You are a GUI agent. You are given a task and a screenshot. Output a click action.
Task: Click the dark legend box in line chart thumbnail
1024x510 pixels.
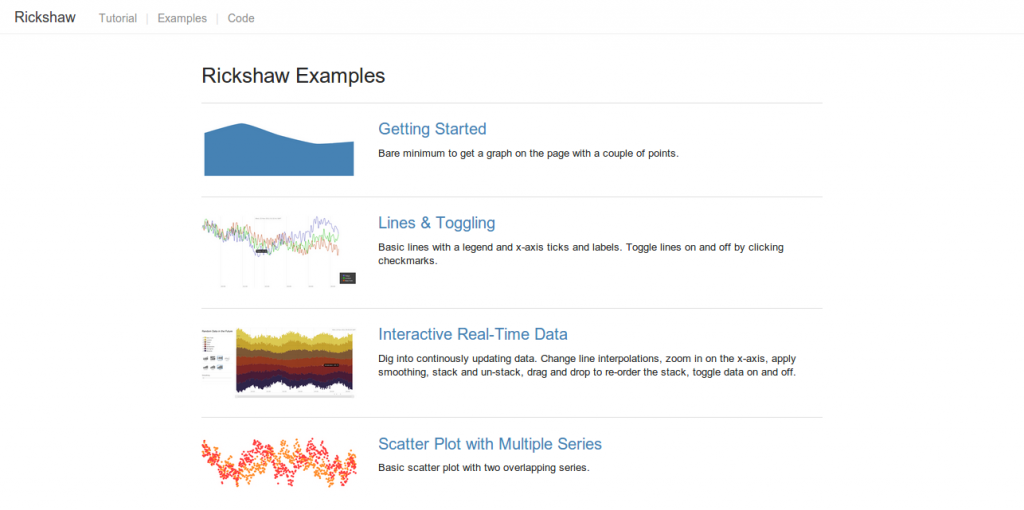tap(347, 278)
